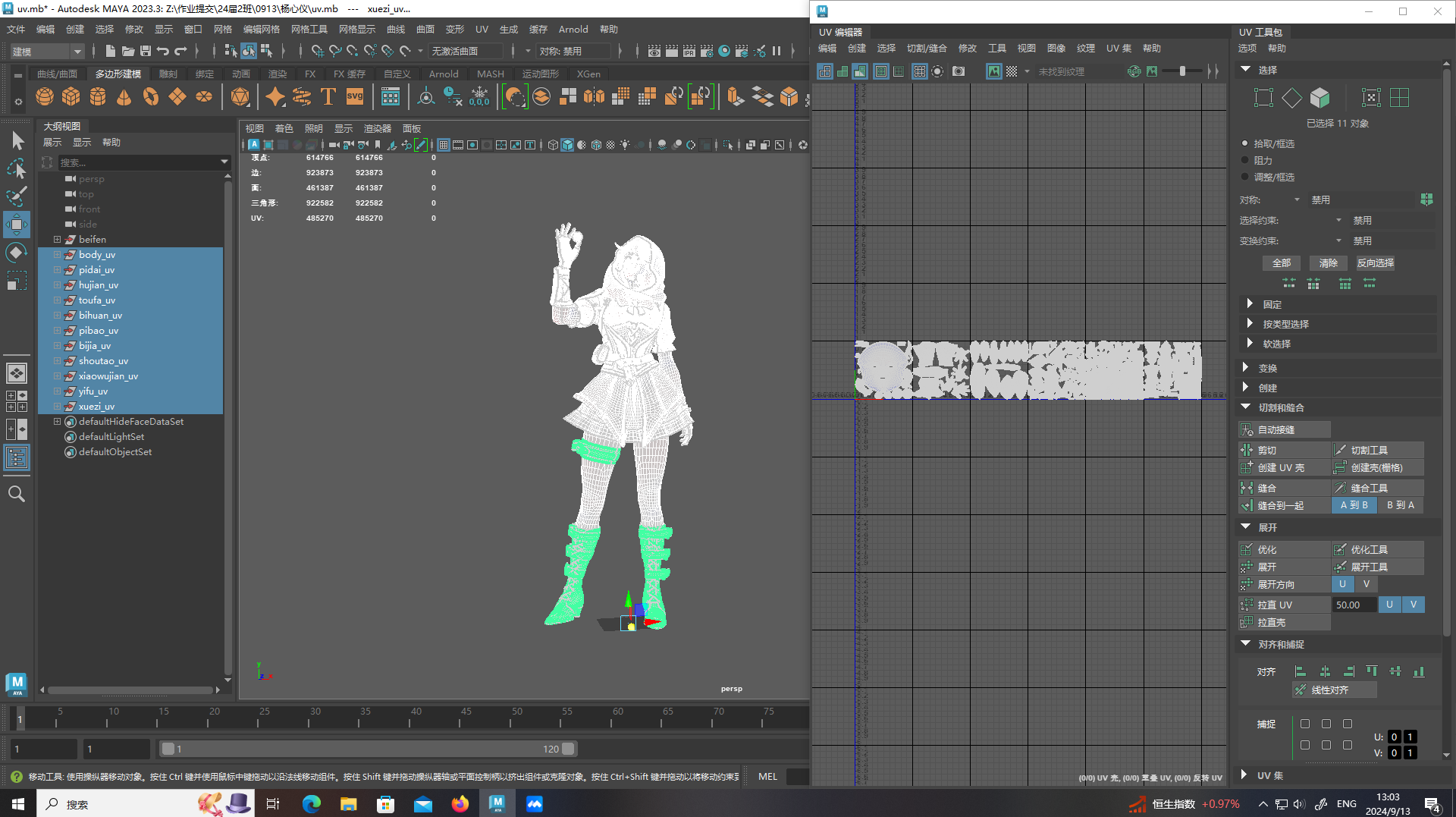
Task: Click UV editor snapshot camera icon
Action: point(959,71)
